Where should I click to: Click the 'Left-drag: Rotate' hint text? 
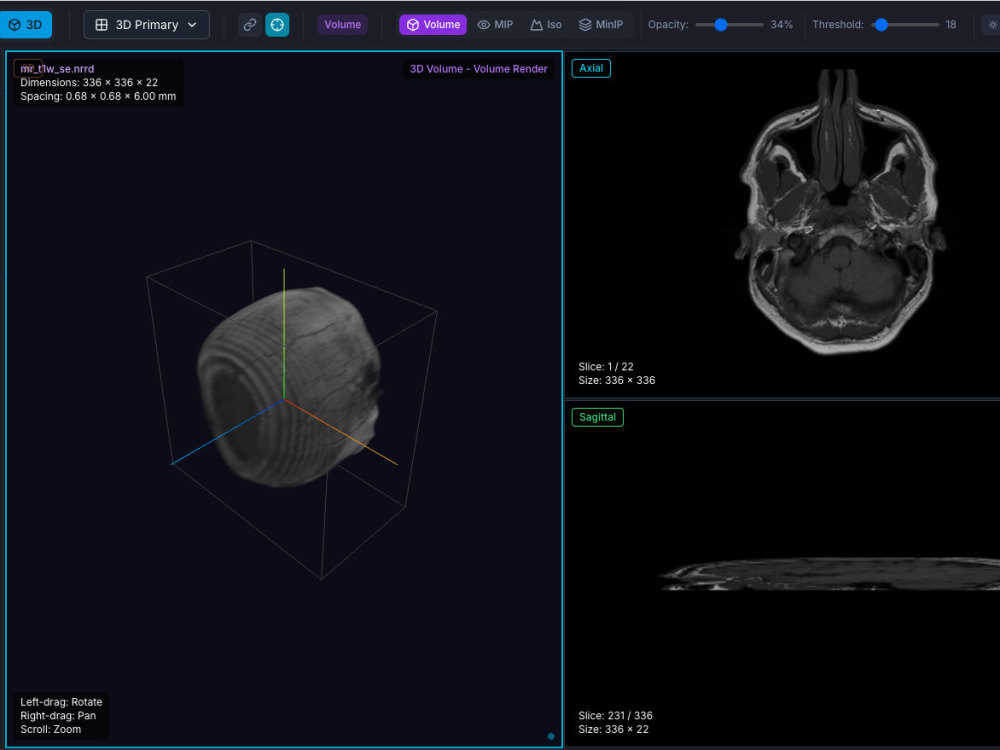(x=61, y=702)
